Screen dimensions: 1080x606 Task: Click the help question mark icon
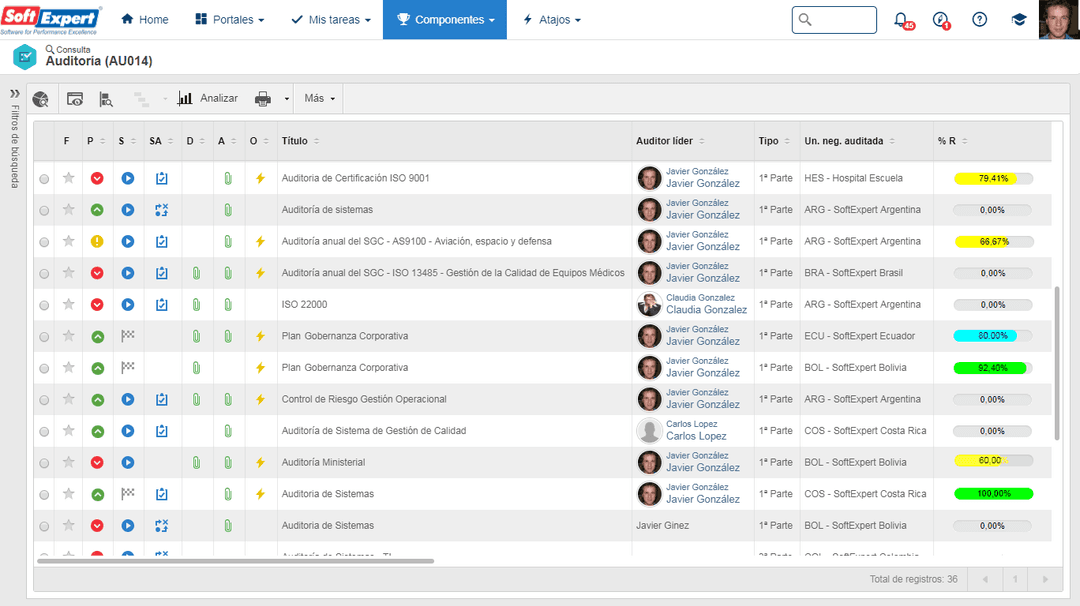979,20
